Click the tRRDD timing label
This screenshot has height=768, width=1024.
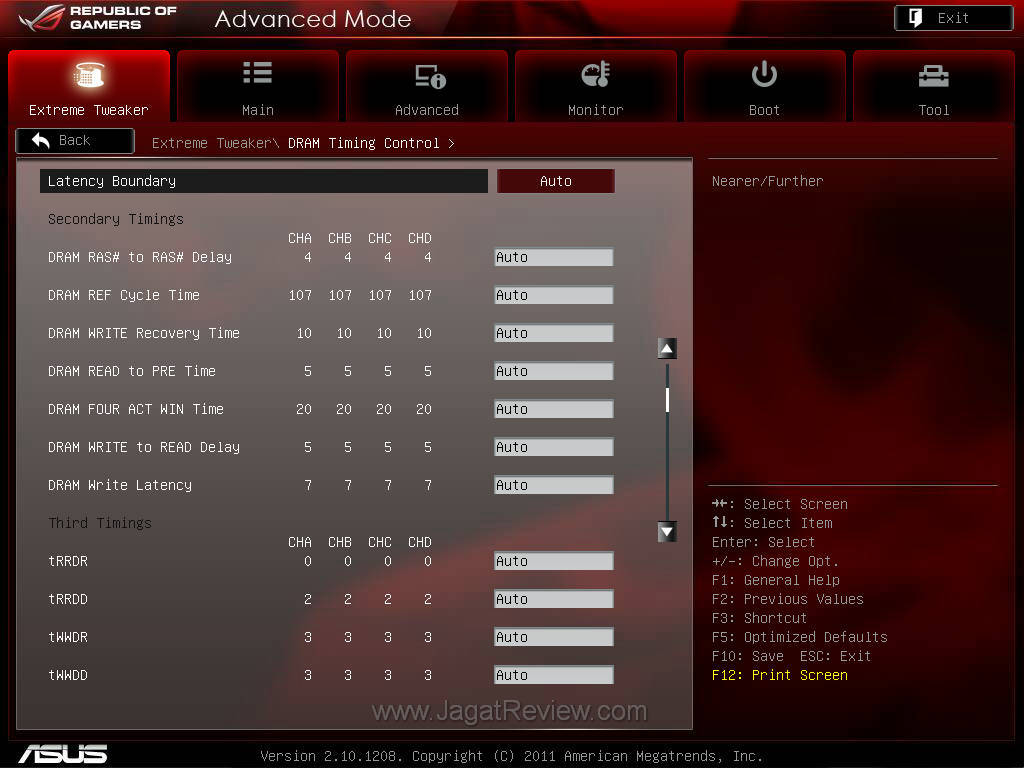point(68,599)
